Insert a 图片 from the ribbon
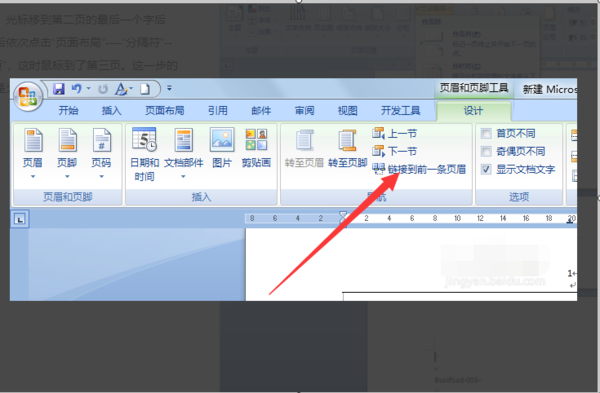600x393 pixels. tap(222, 148)
